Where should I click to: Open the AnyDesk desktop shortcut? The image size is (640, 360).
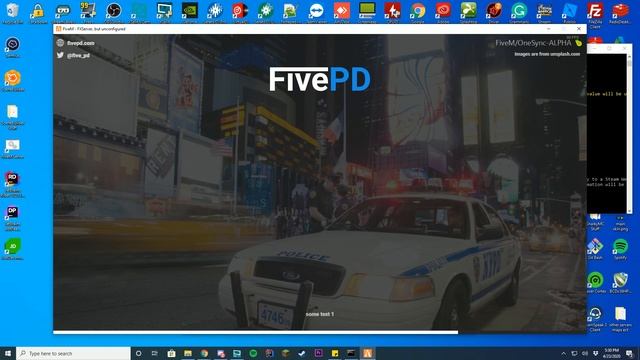point(342,11)
